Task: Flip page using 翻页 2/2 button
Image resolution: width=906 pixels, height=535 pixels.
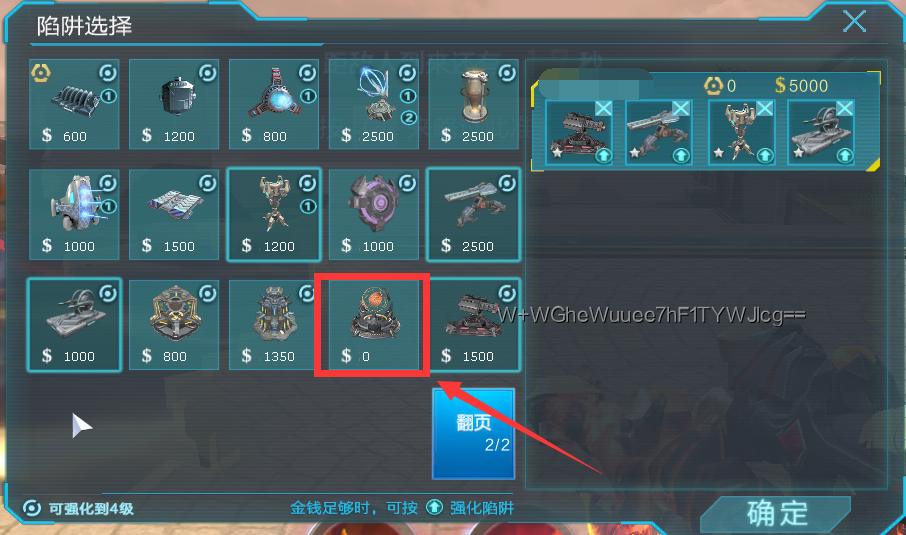Action: 473,434
